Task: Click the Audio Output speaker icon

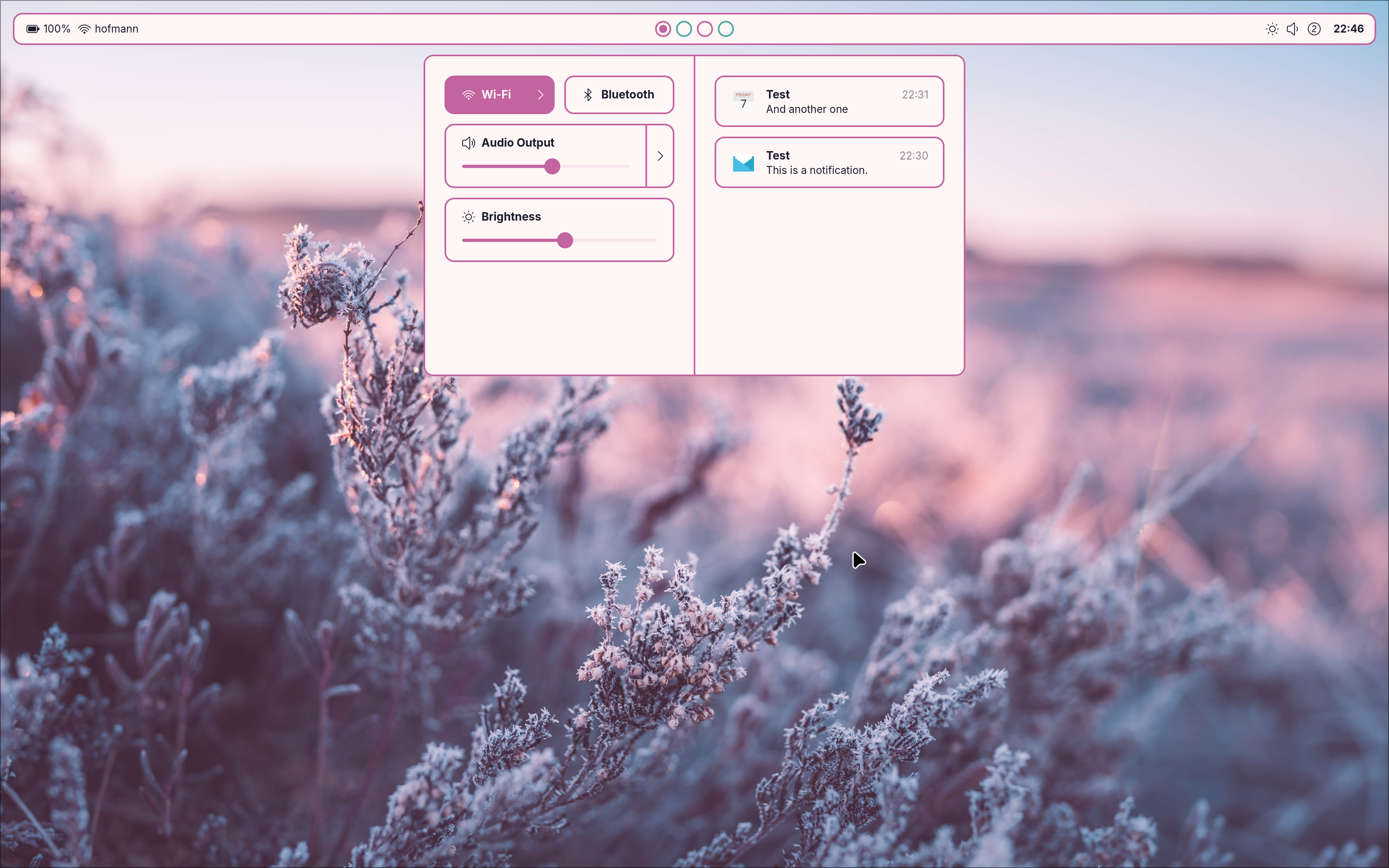Action: pos(468,143)
